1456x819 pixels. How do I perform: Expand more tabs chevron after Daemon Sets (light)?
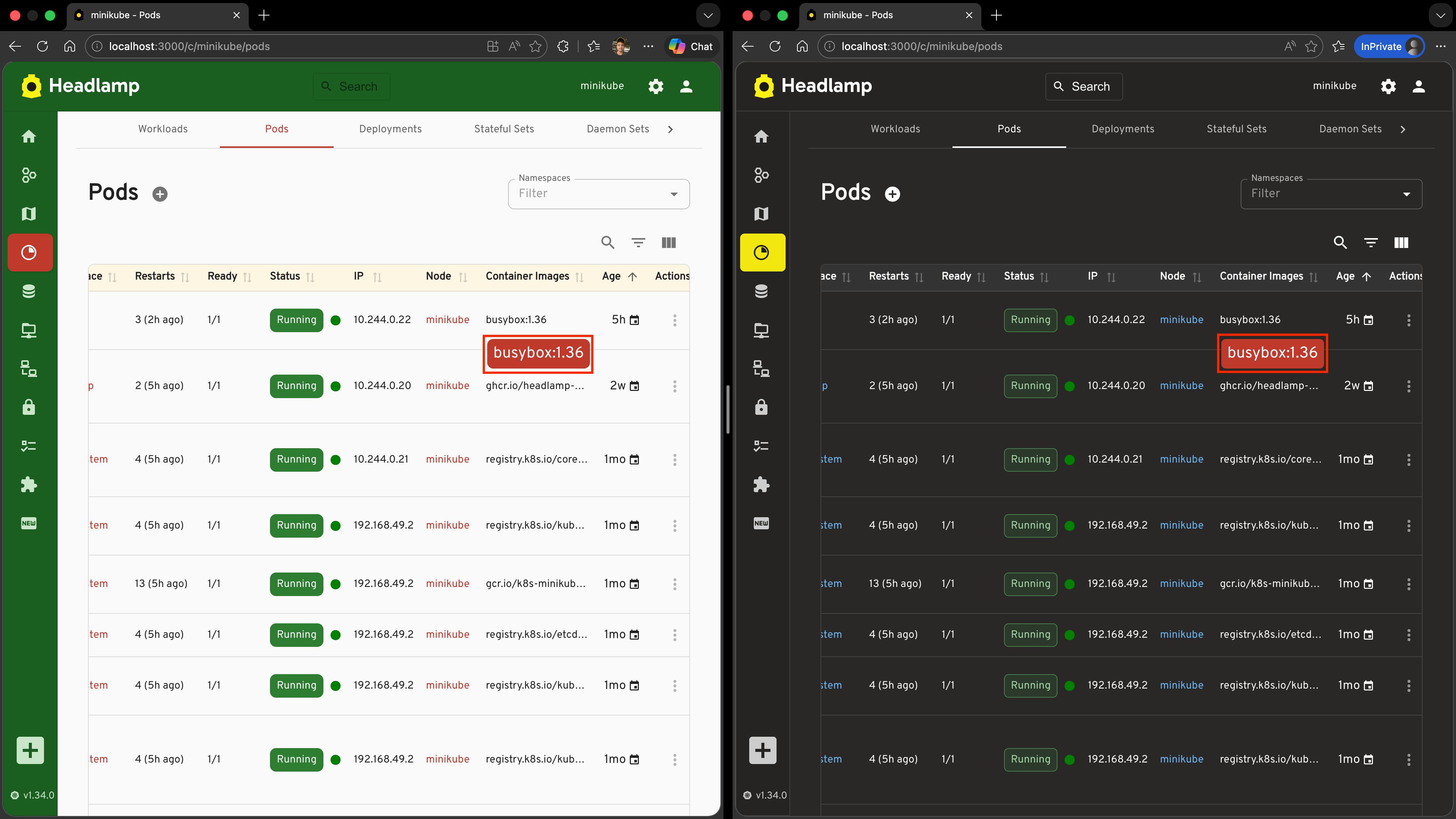tap(670, 129)
